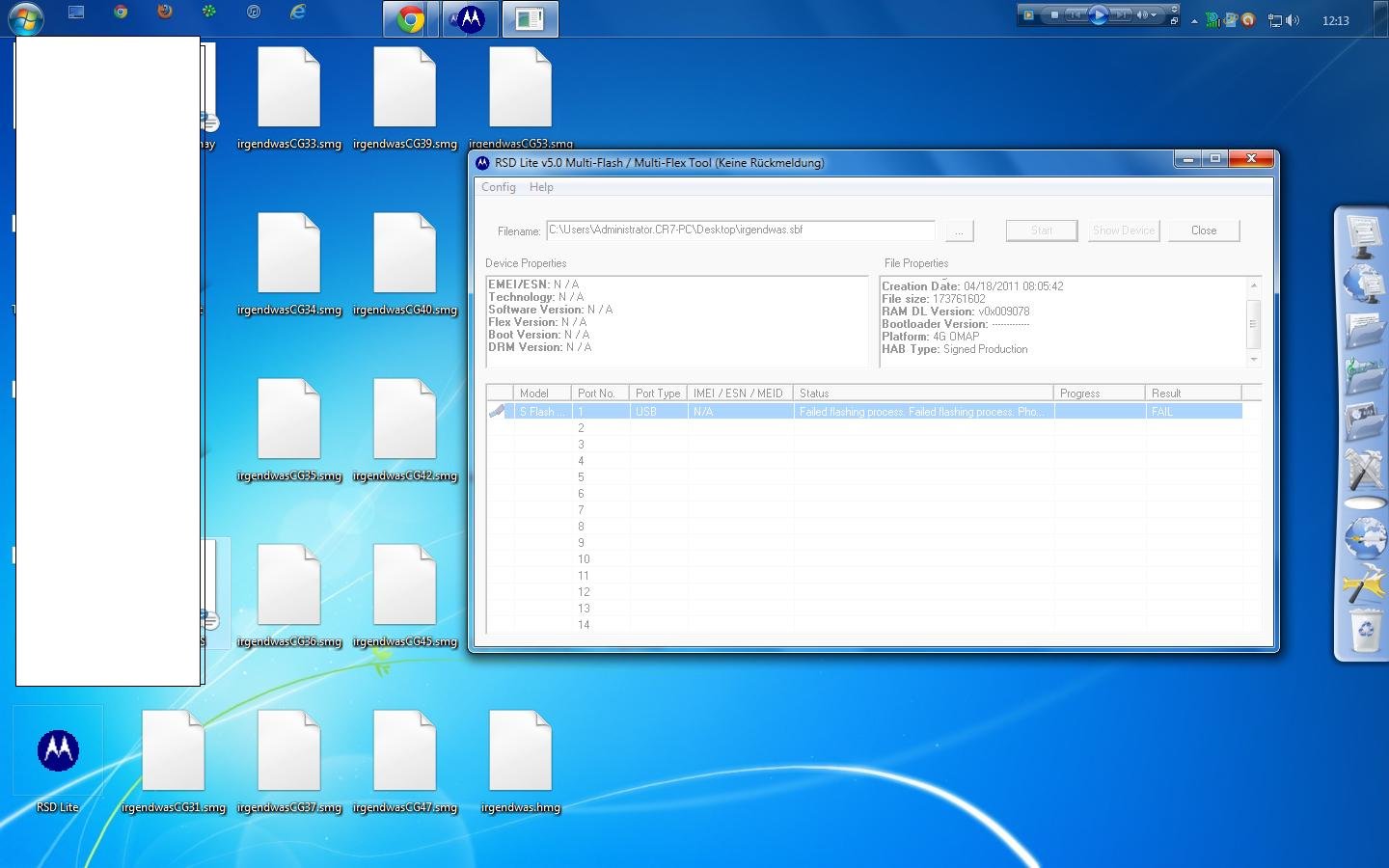This screenshot has height=868, width=1389.
Task: Launch Chrome from the quick launch bar
Action: click(121, 13)
